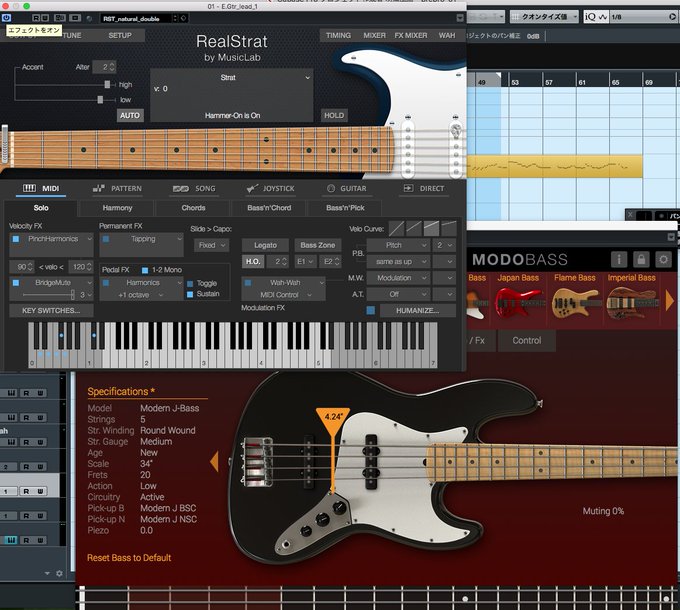Select the fourth Velo Curve icon
This screenshot has height=610, width=680.
pos(448,228)
